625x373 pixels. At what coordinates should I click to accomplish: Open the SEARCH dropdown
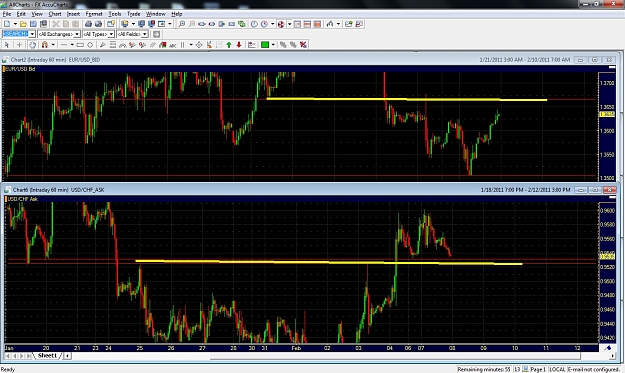pos(32,34)
